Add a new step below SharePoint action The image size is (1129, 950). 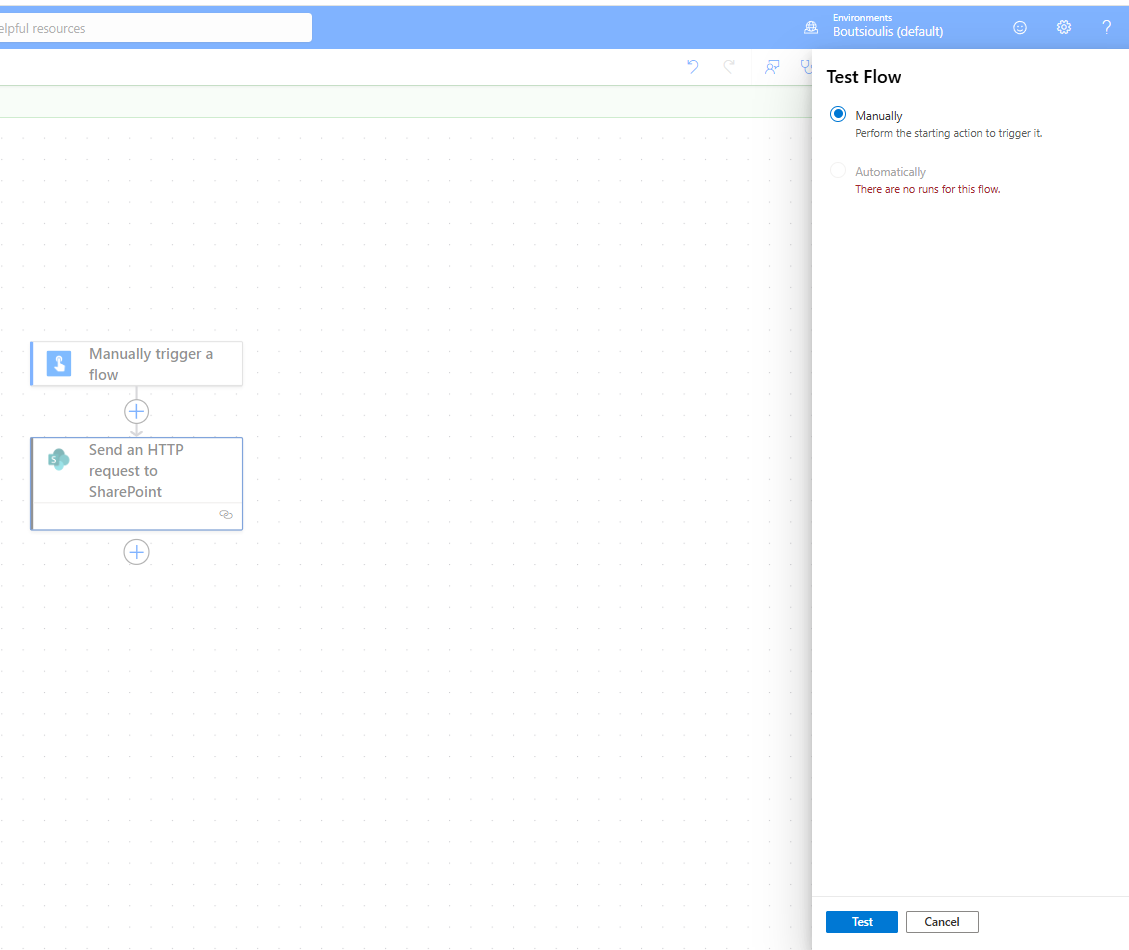point(137,552)
